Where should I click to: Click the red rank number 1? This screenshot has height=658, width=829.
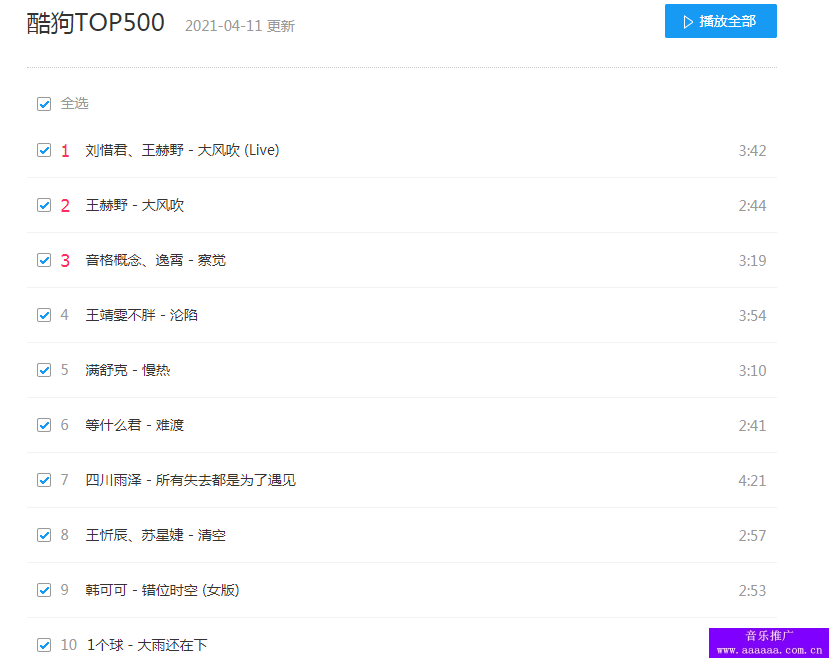(x=65, y=151)
